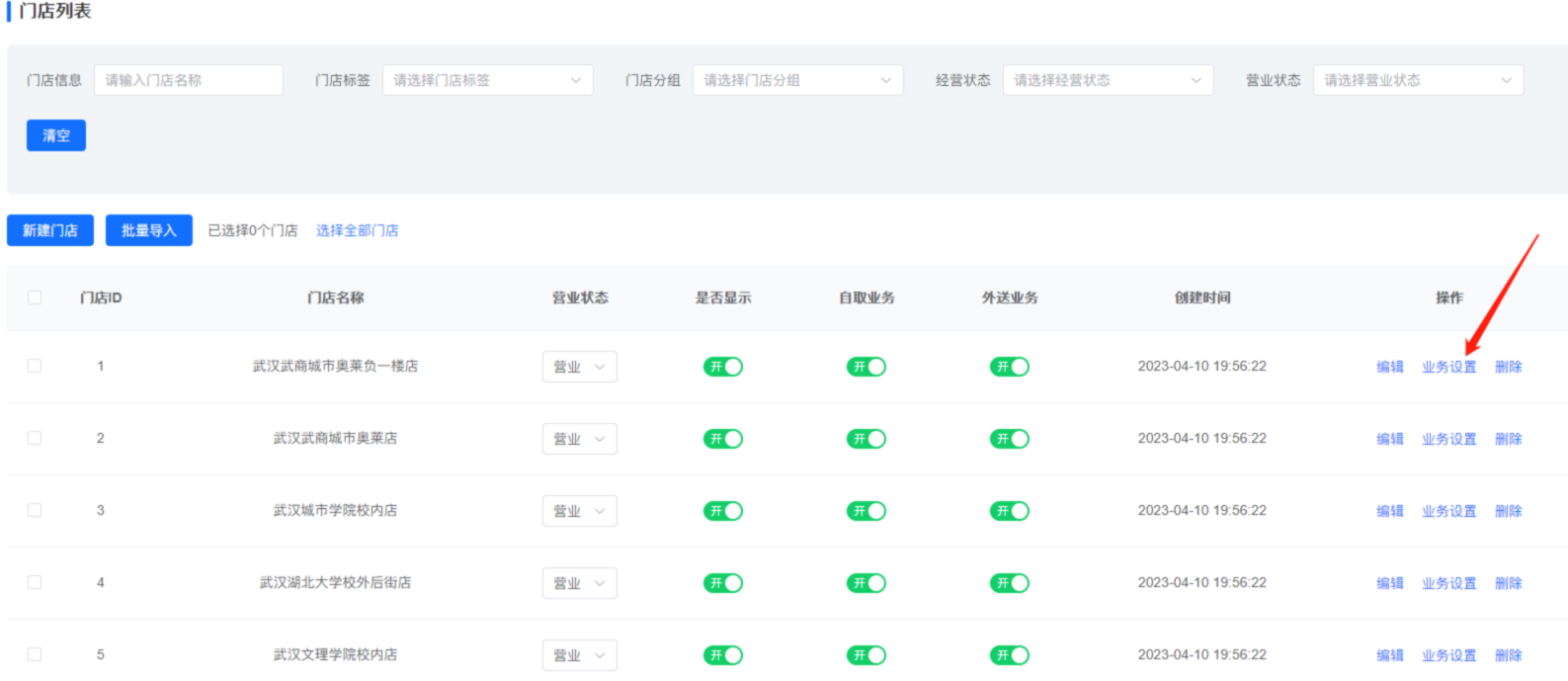Open the 经营状态 dropdown

coord(1109,80)
